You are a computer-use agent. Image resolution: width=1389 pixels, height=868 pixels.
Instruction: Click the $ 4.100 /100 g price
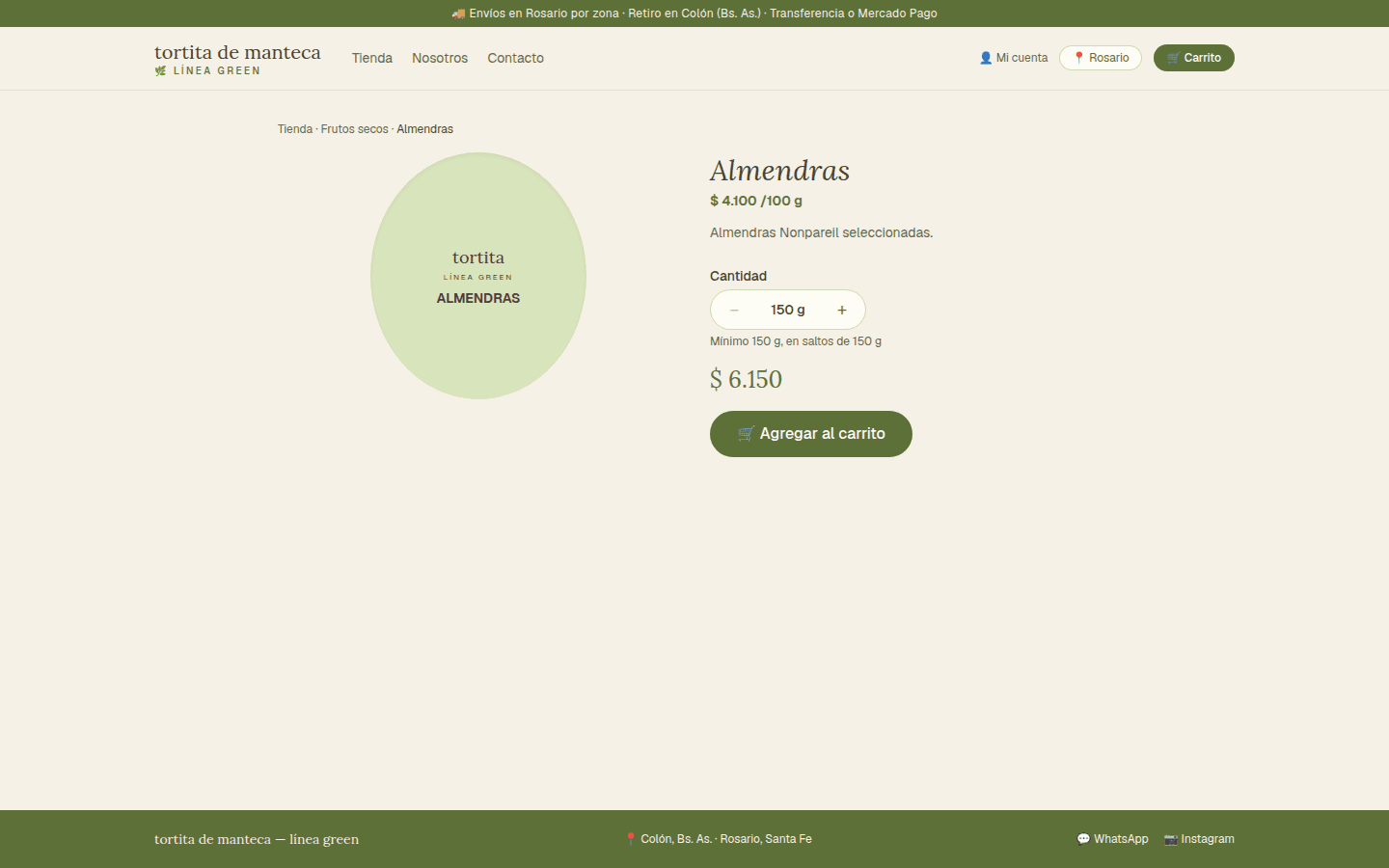(756, 201)
